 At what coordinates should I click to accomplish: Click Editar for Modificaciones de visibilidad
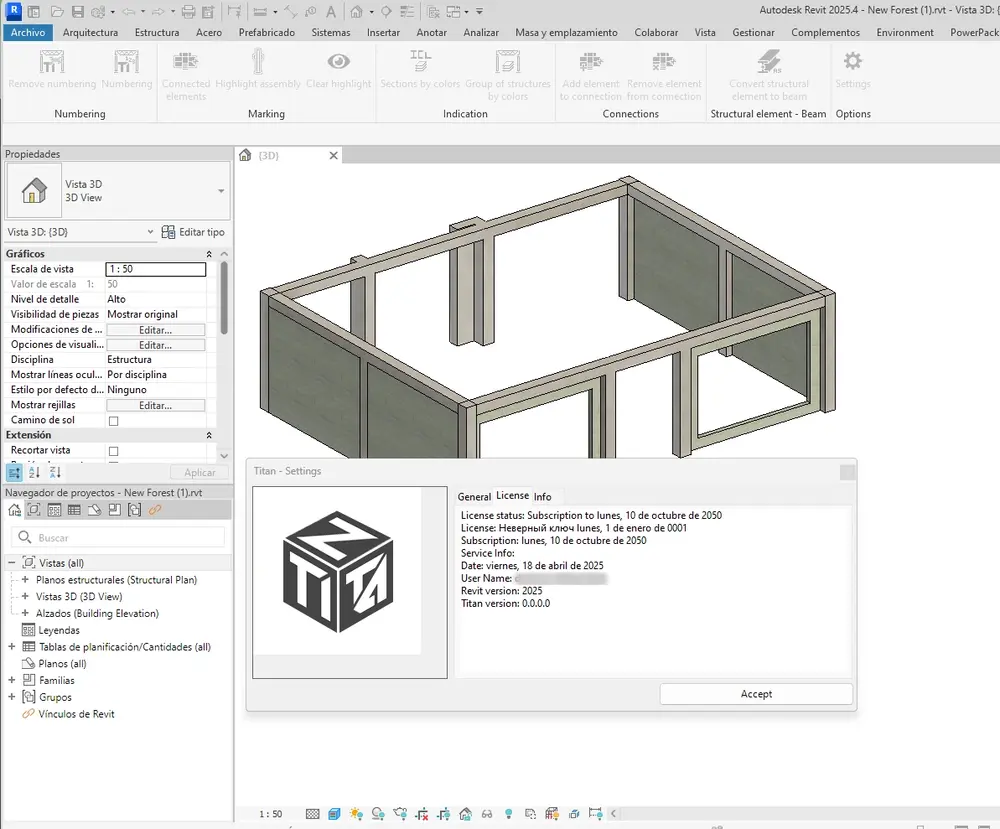tap(156, 330)
